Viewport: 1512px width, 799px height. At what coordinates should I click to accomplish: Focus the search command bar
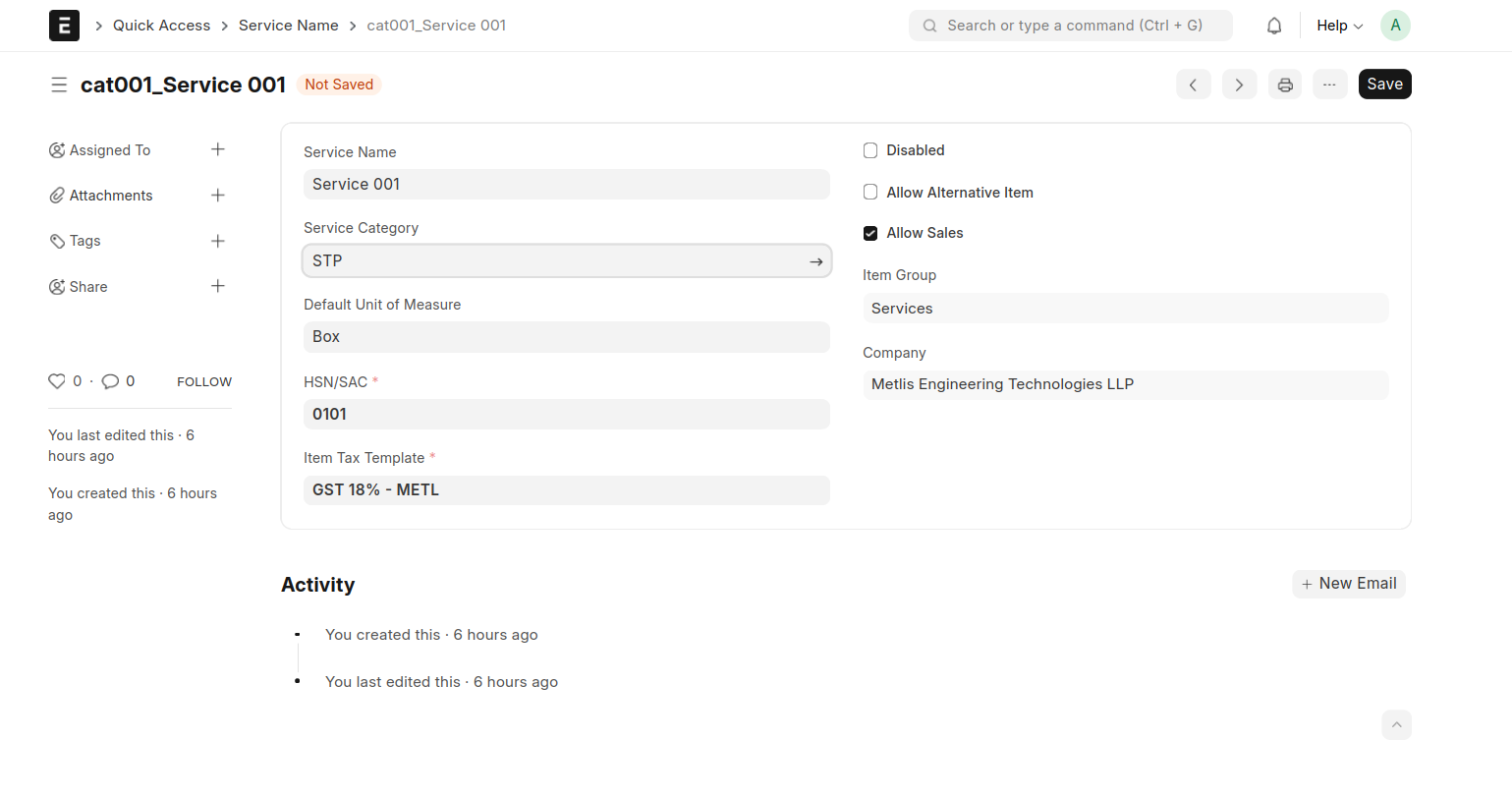(x=1070, y=26)
